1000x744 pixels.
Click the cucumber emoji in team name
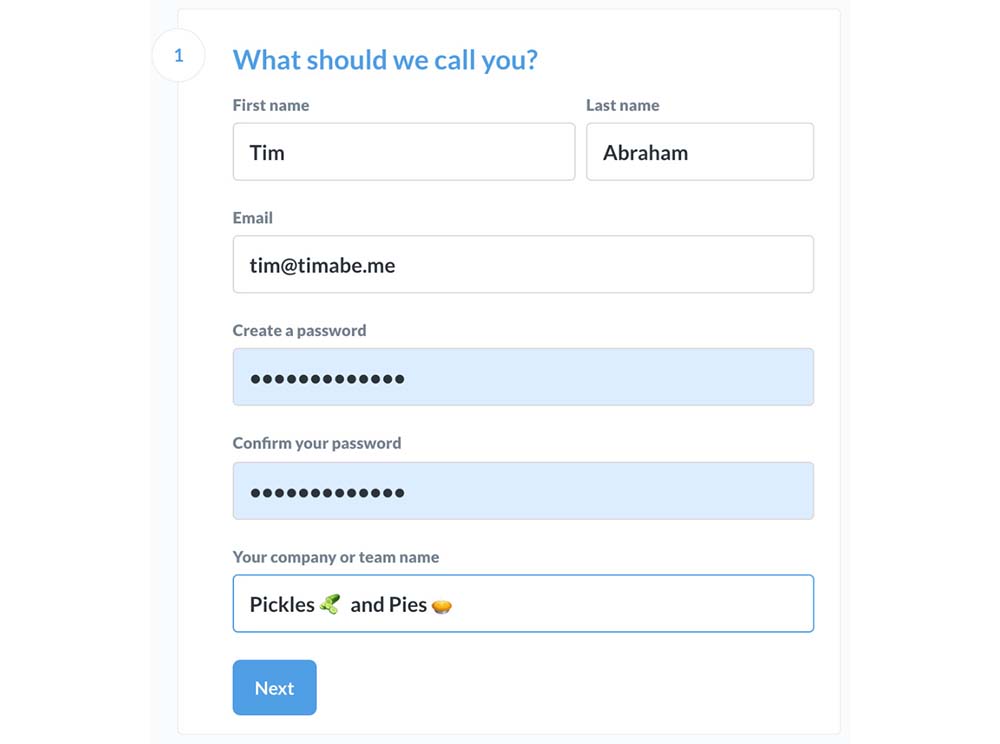[x=330, y=605]
